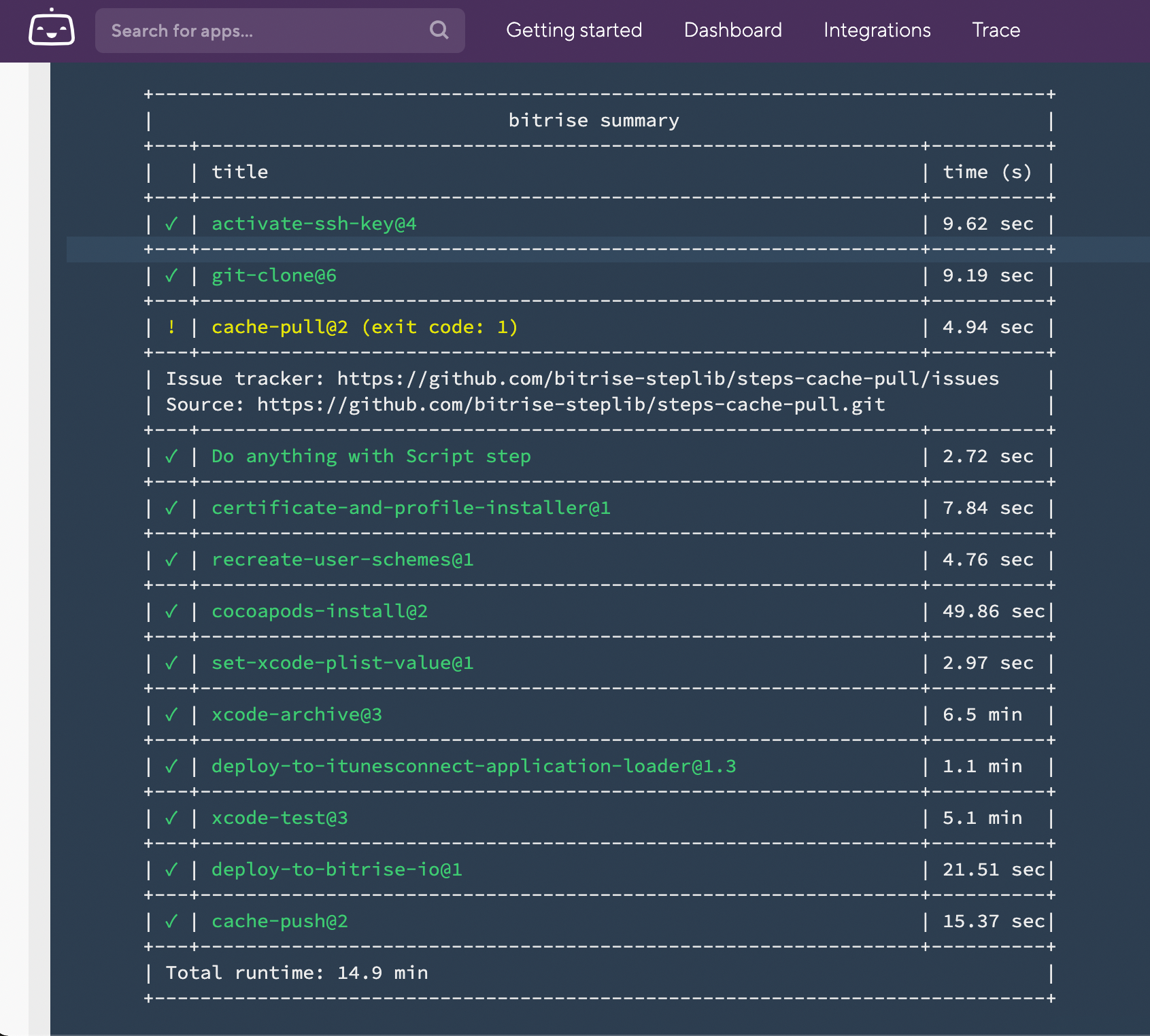Click the 'Do anything with Script step' line
Image resolution: width=1150 pixels, height=1036 pixels.
point(371,456)
